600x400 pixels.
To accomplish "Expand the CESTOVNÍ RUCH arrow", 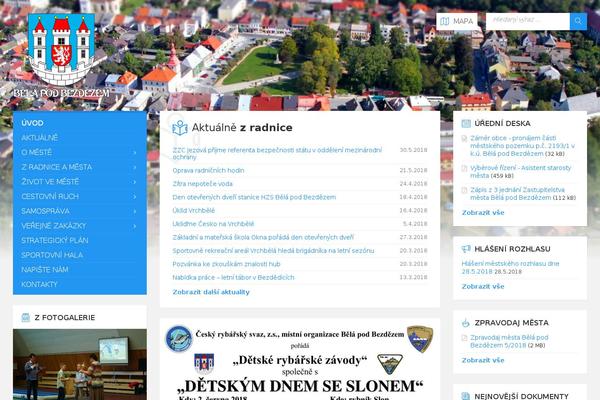I will point(135,197).
